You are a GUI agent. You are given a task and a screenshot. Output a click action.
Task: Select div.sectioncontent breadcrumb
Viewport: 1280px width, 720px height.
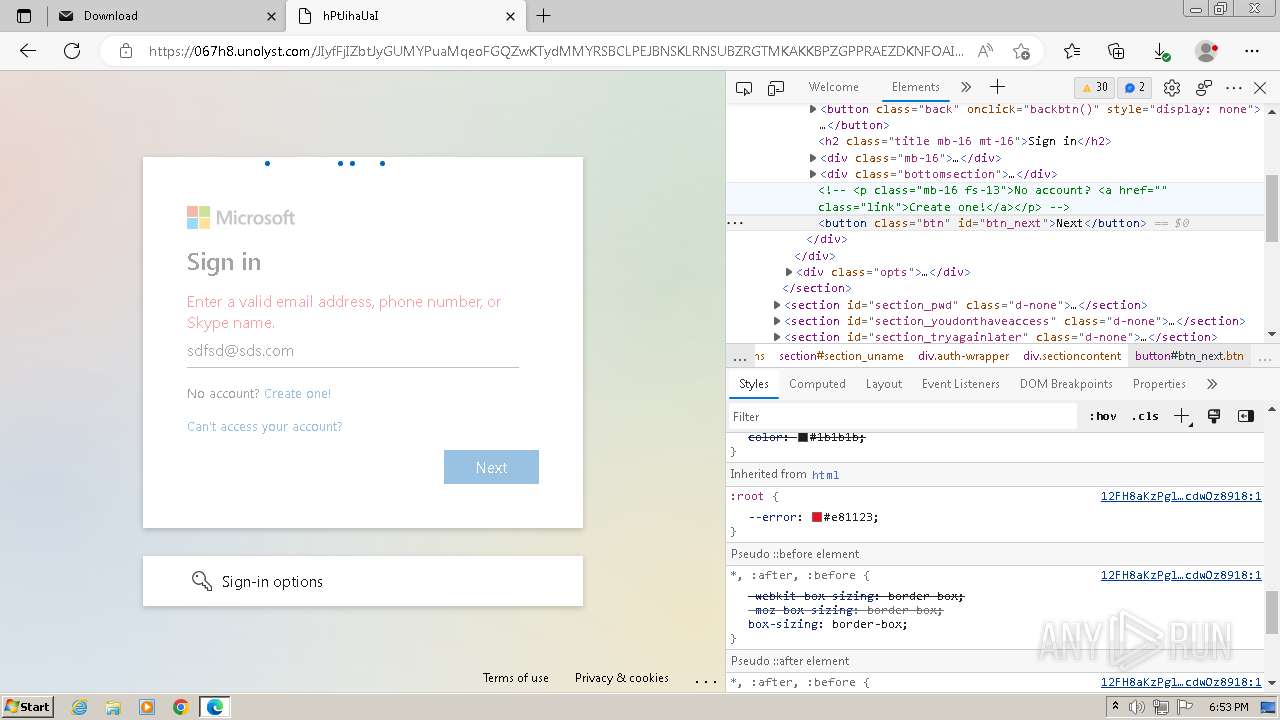pos(1072,356)
